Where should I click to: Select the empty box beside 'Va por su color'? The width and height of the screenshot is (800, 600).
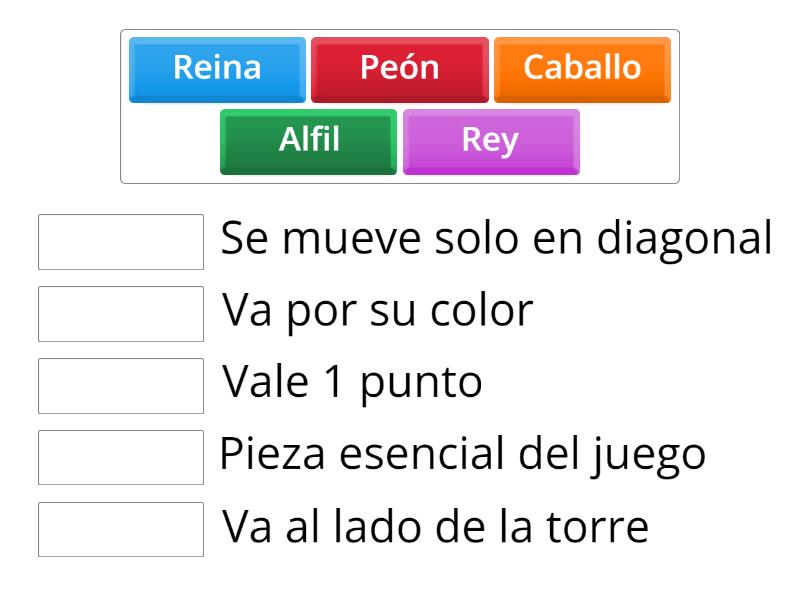point(121,314)
